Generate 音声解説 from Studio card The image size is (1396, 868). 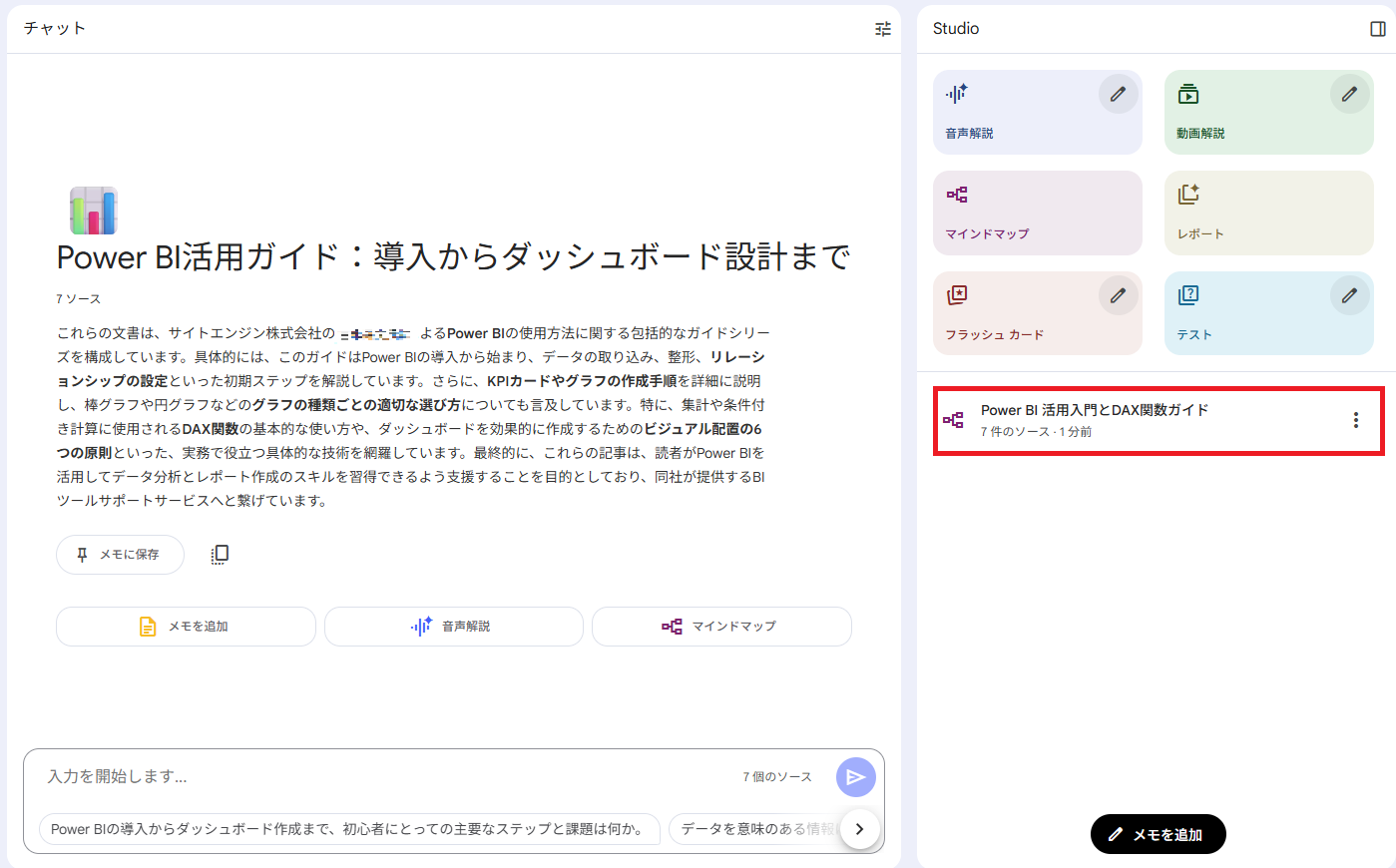click(x=1038, y=112)
